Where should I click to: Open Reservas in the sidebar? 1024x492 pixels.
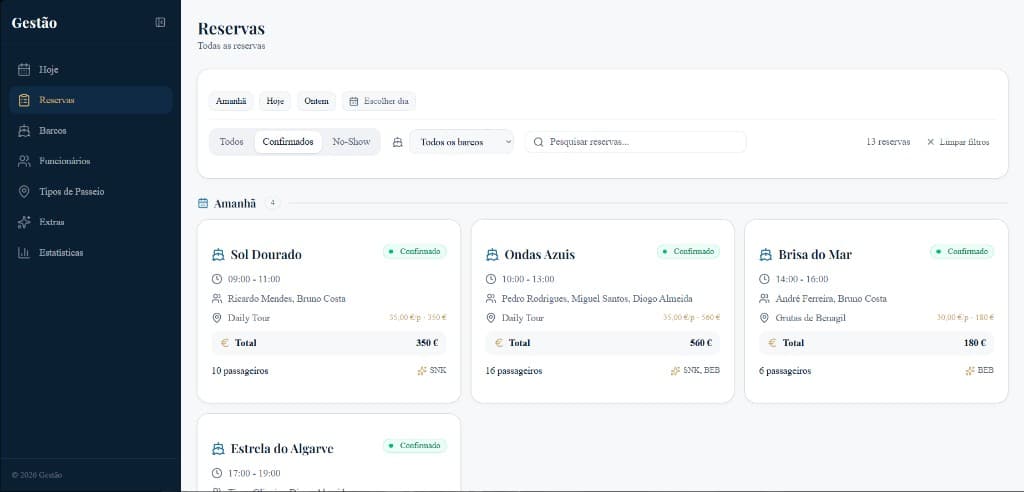coord(91,100)
